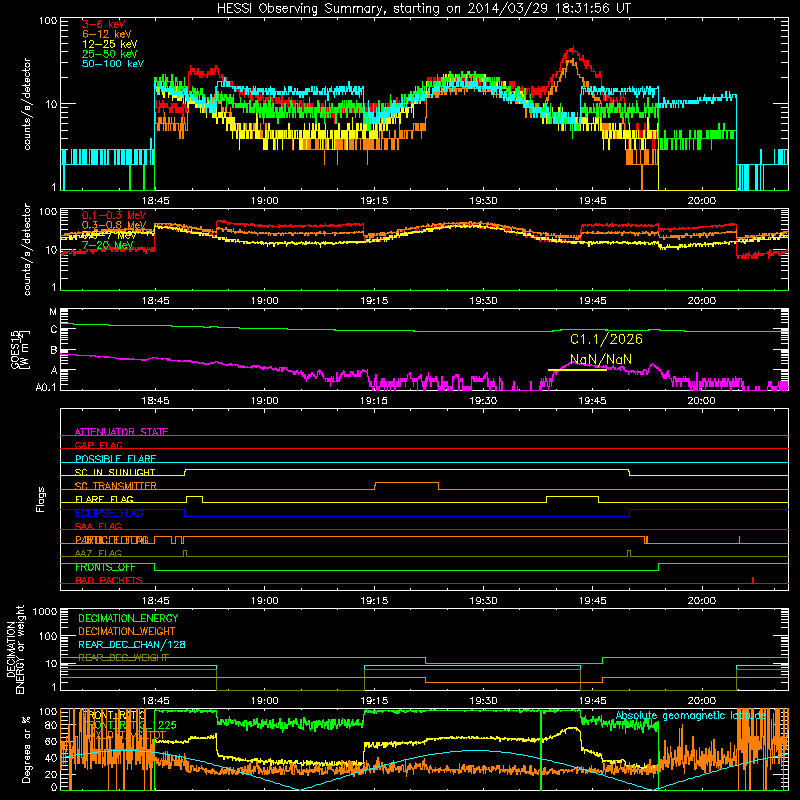Click the red BAD PACKETS spike marker
The image size is (800, 800).
point(753,580)
